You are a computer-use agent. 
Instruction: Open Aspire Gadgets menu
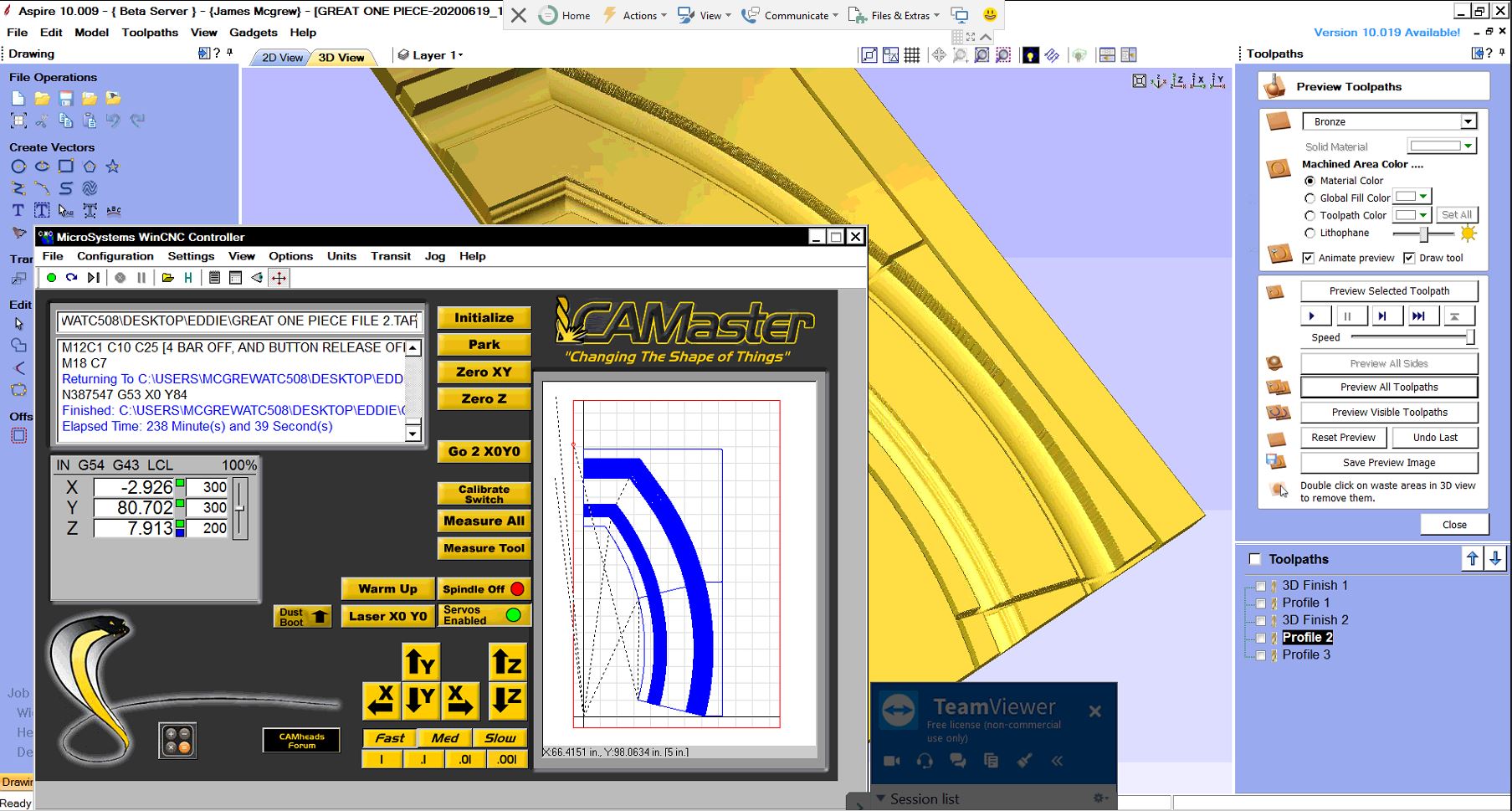point(254,33)
